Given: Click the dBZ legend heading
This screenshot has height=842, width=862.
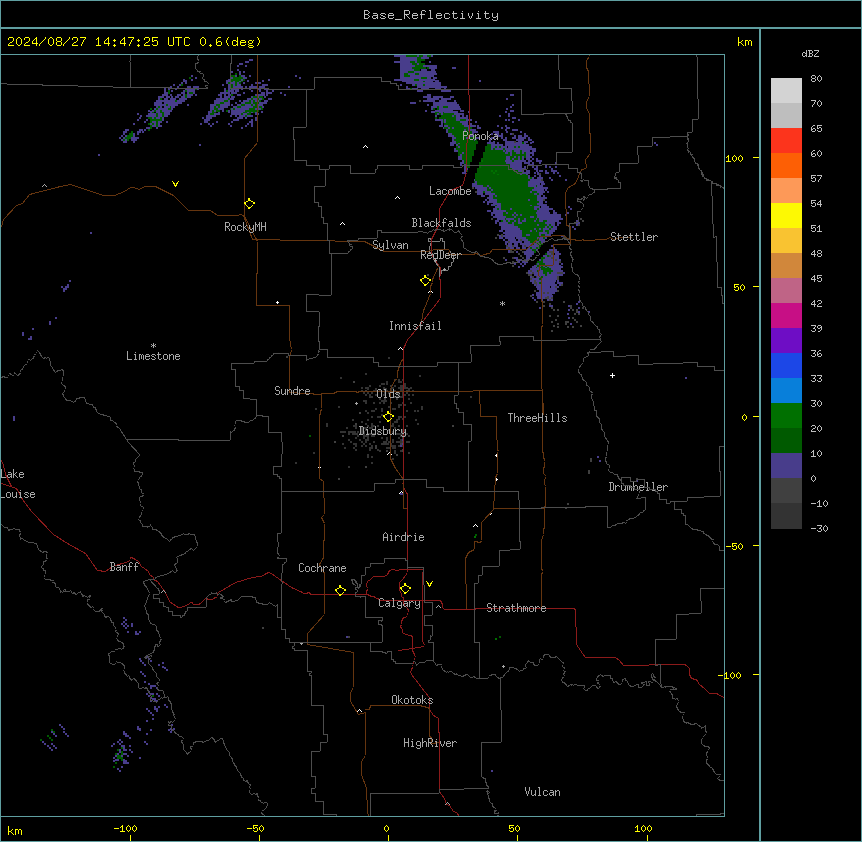Looking at the screenshot, I should (810, 53).
